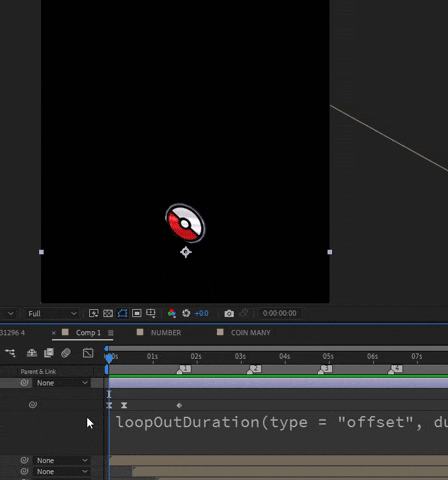448x480 pixels.
Task: Switch to the NUMBER composition tab
Action: (x=166, y=333)
